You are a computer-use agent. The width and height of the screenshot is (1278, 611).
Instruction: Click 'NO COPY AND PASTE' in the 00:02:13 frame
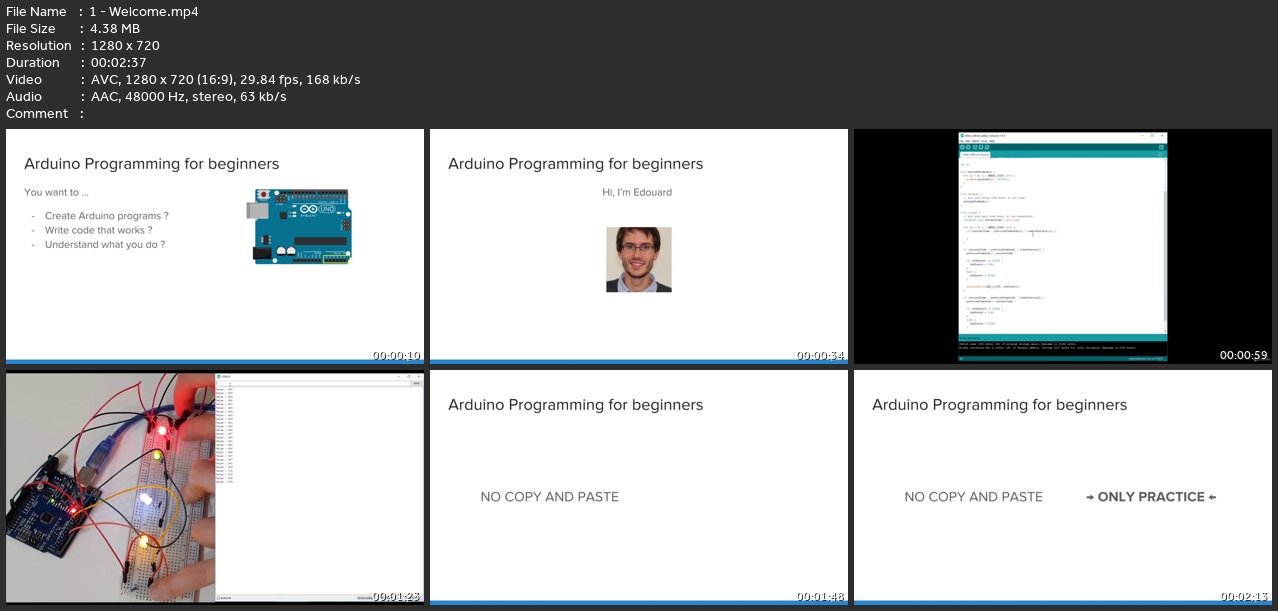coord(974,496)
